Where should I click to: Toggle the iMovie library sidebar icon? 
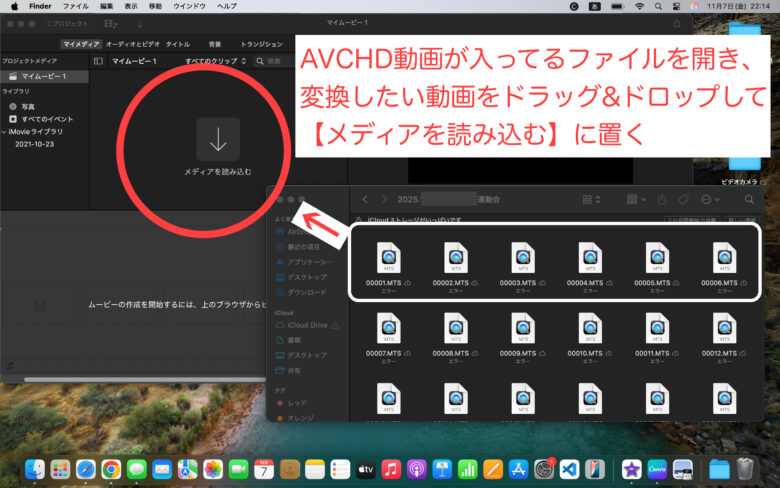[97, 61]
